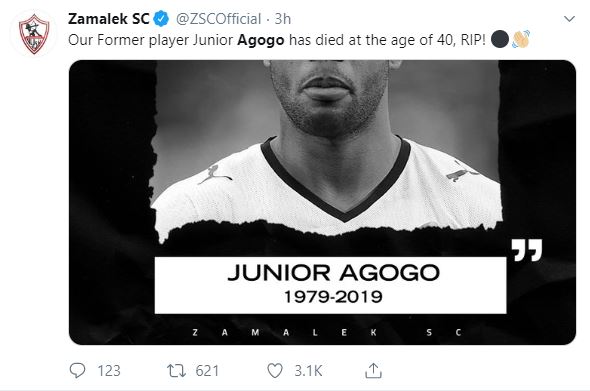Like the tweet with the heart icon

(275, 371)
